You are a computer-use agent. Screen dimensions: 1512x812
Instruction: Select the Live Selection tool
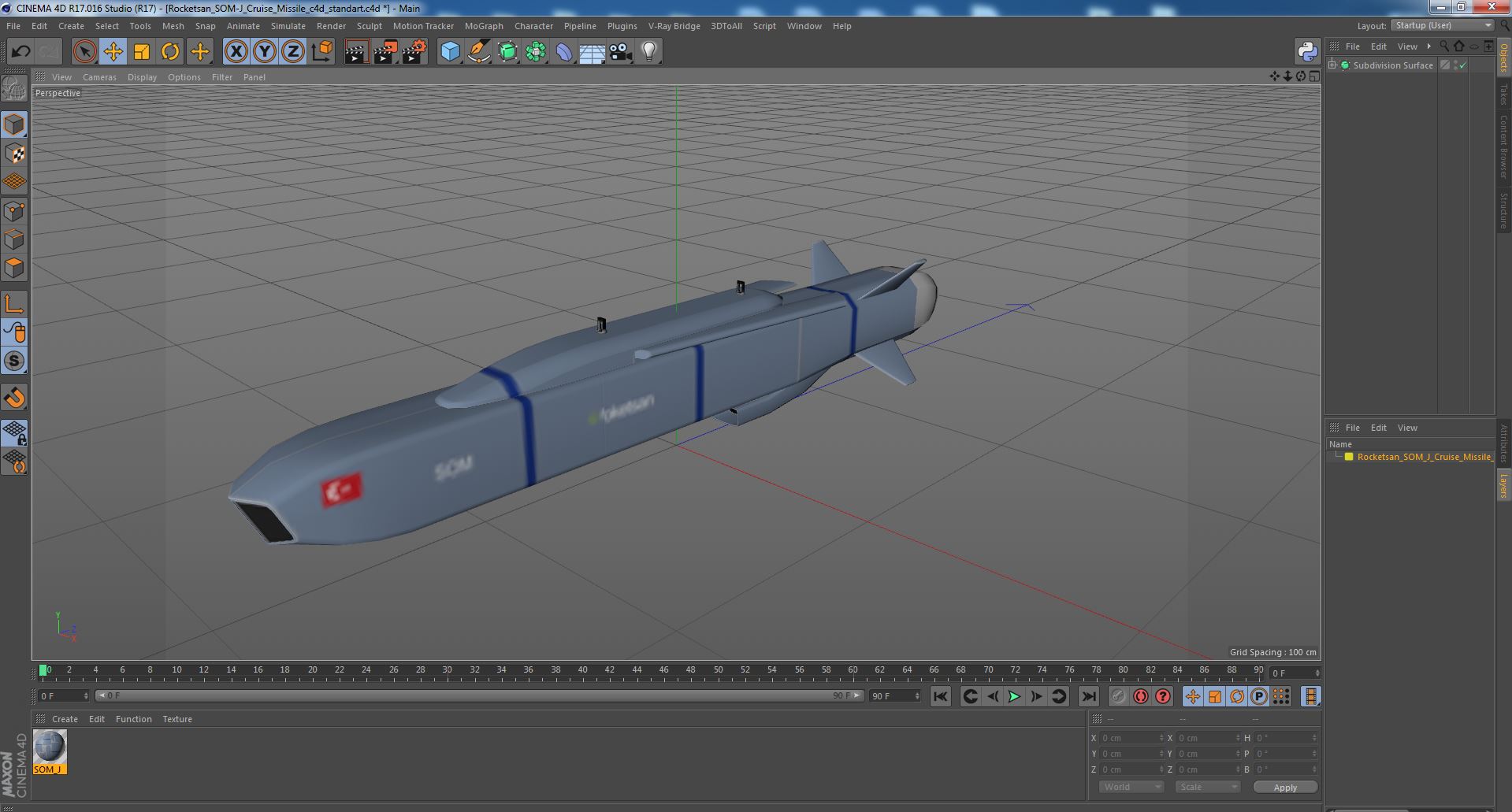(x=84, y=52)
